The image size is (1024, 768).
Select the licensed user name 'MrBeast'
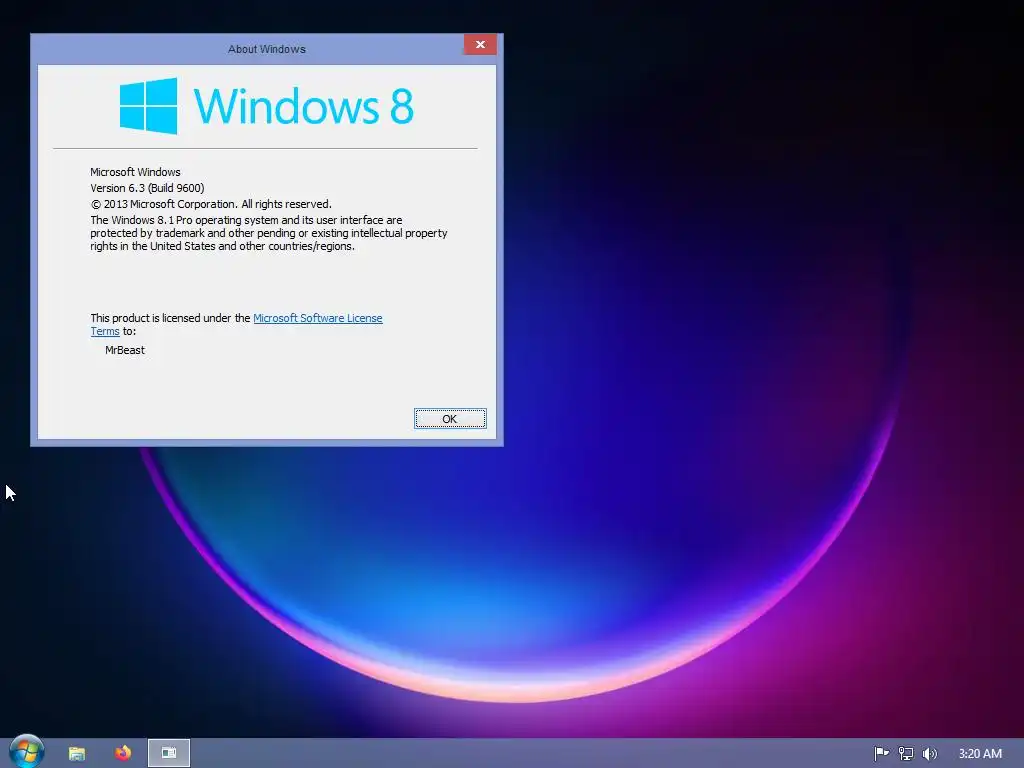pyautogui.click(x=125, y=350)
